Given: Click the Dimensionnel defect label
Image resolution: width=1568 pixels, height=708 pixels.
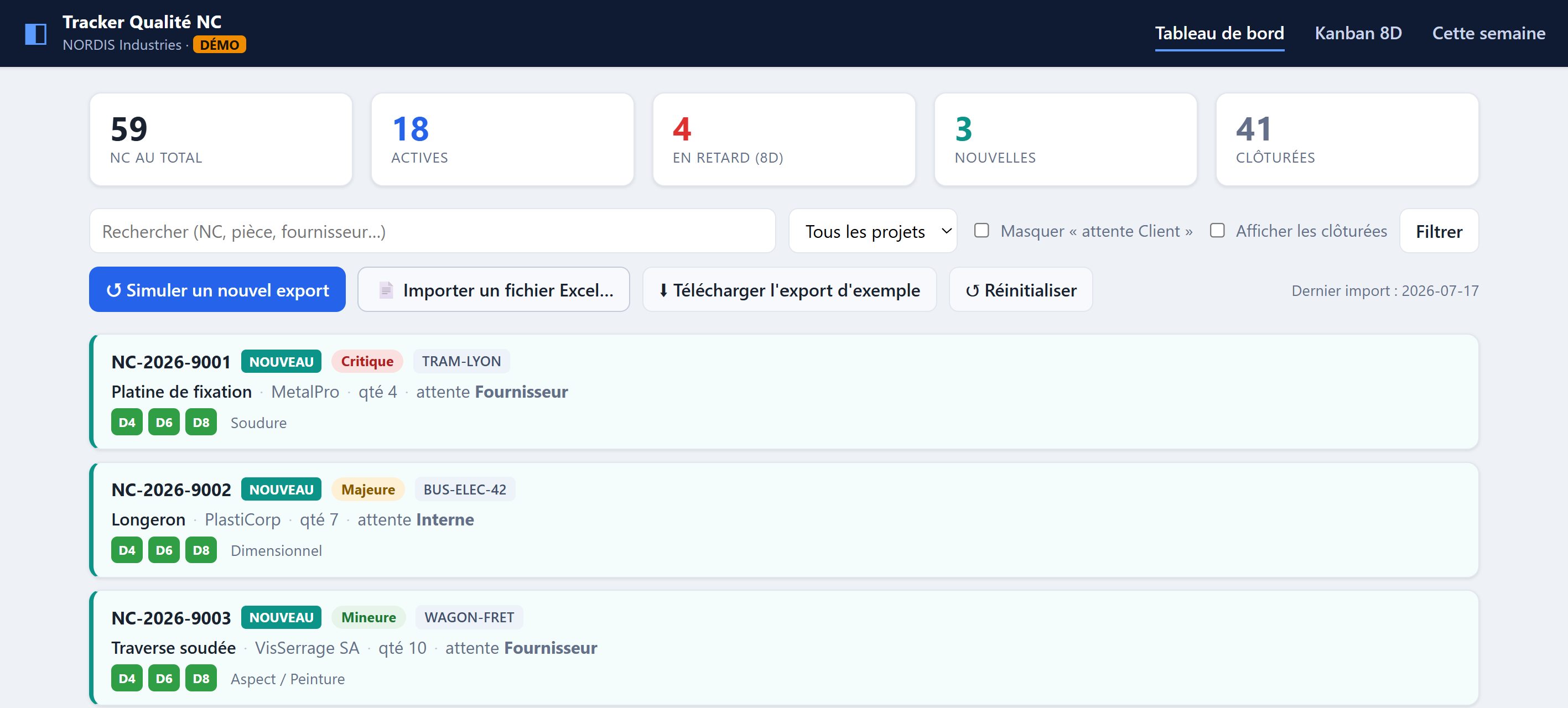Looking at the screenshot, I should tap(276, 551).
